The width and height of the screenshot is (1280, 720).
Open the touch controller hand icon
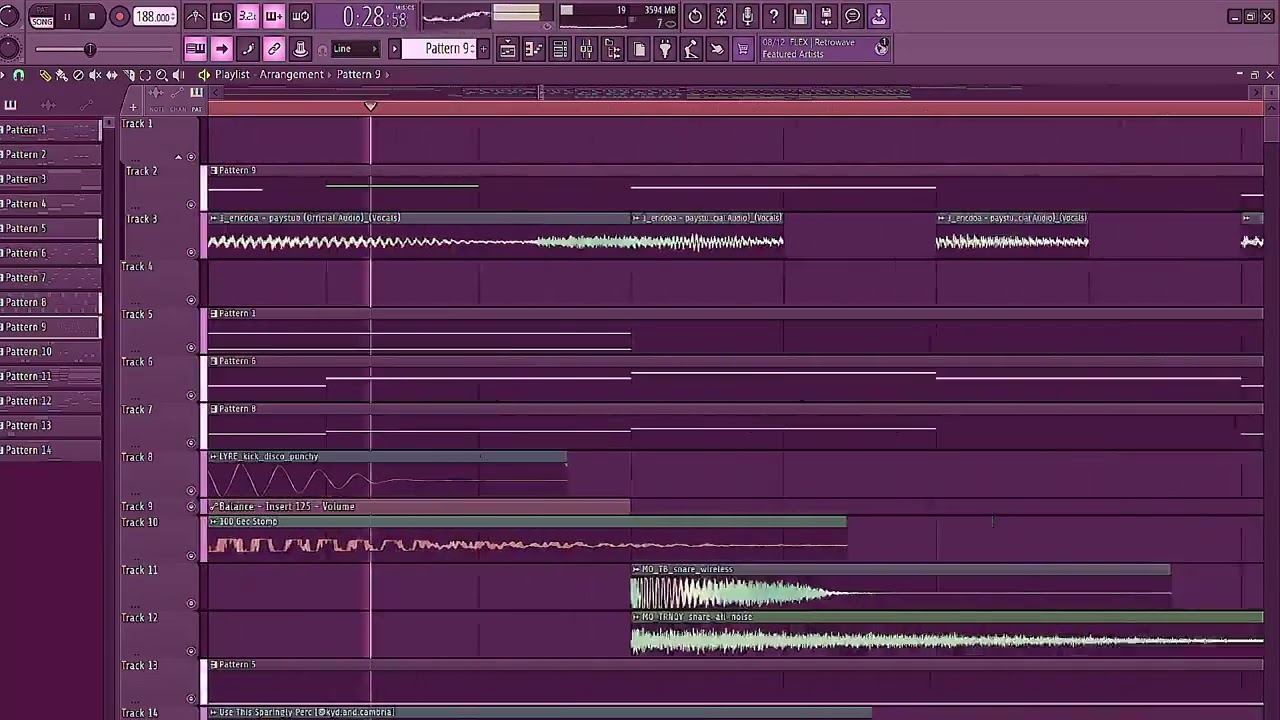click(x=716, y=49)
